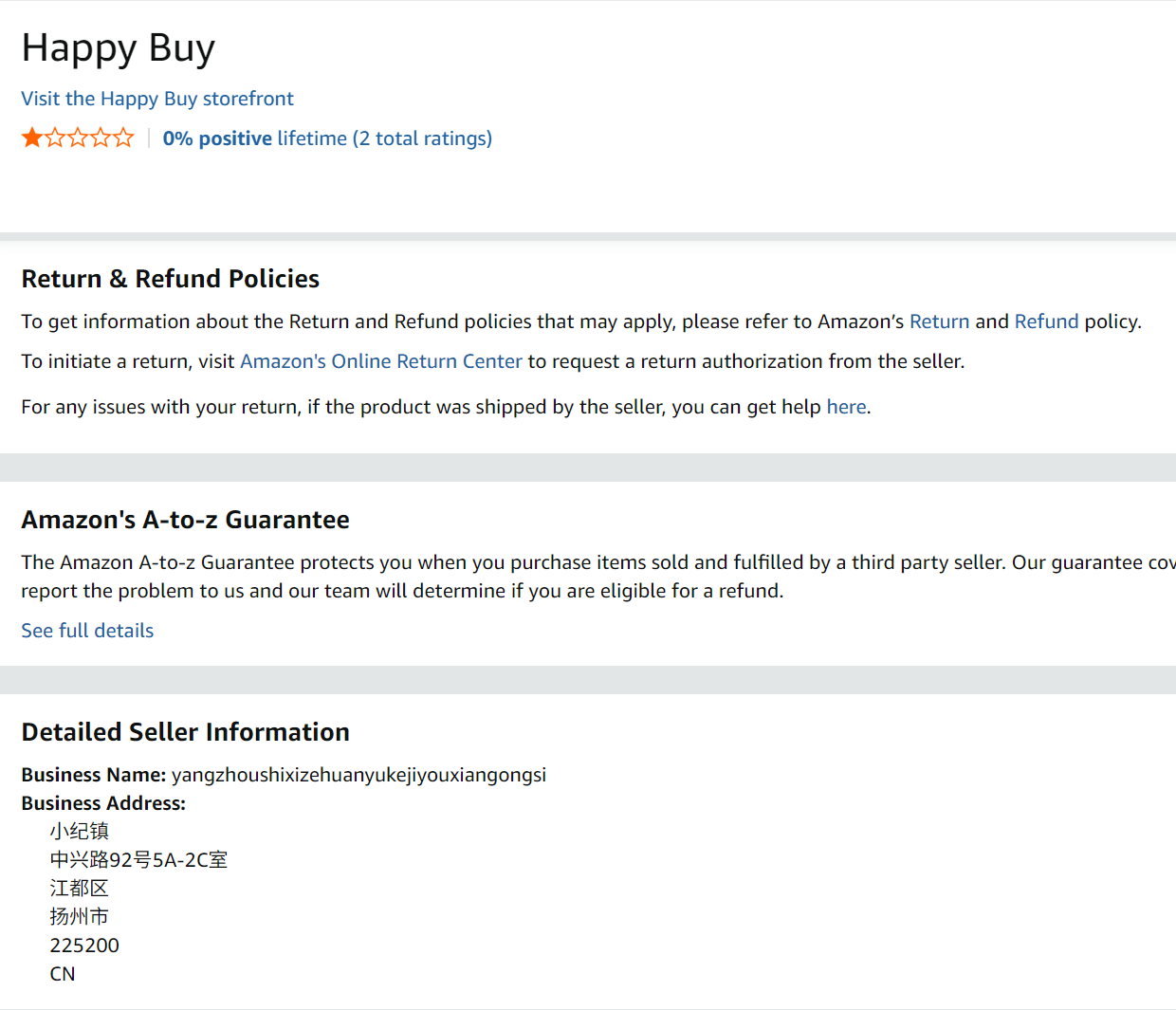Click the country code CN

[x=63, y=974]
